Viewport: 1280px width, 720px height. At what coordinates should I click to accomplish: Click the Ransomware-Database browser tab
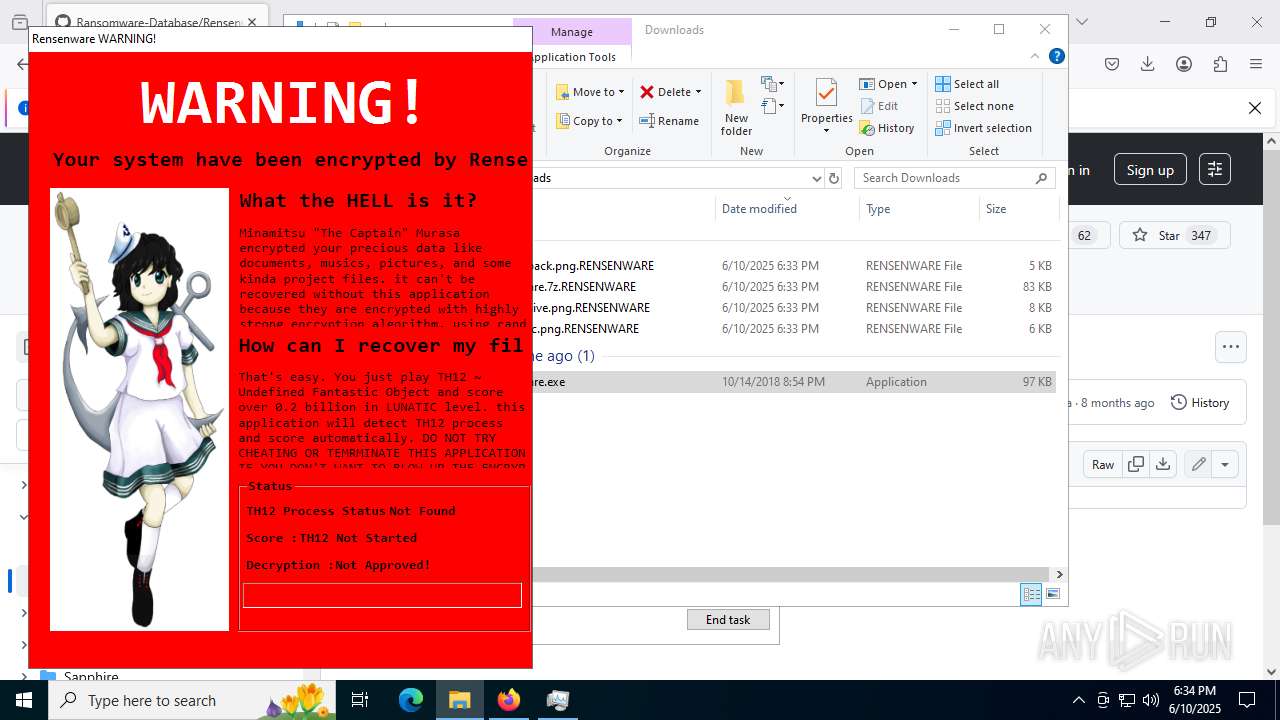click(157, 22)
